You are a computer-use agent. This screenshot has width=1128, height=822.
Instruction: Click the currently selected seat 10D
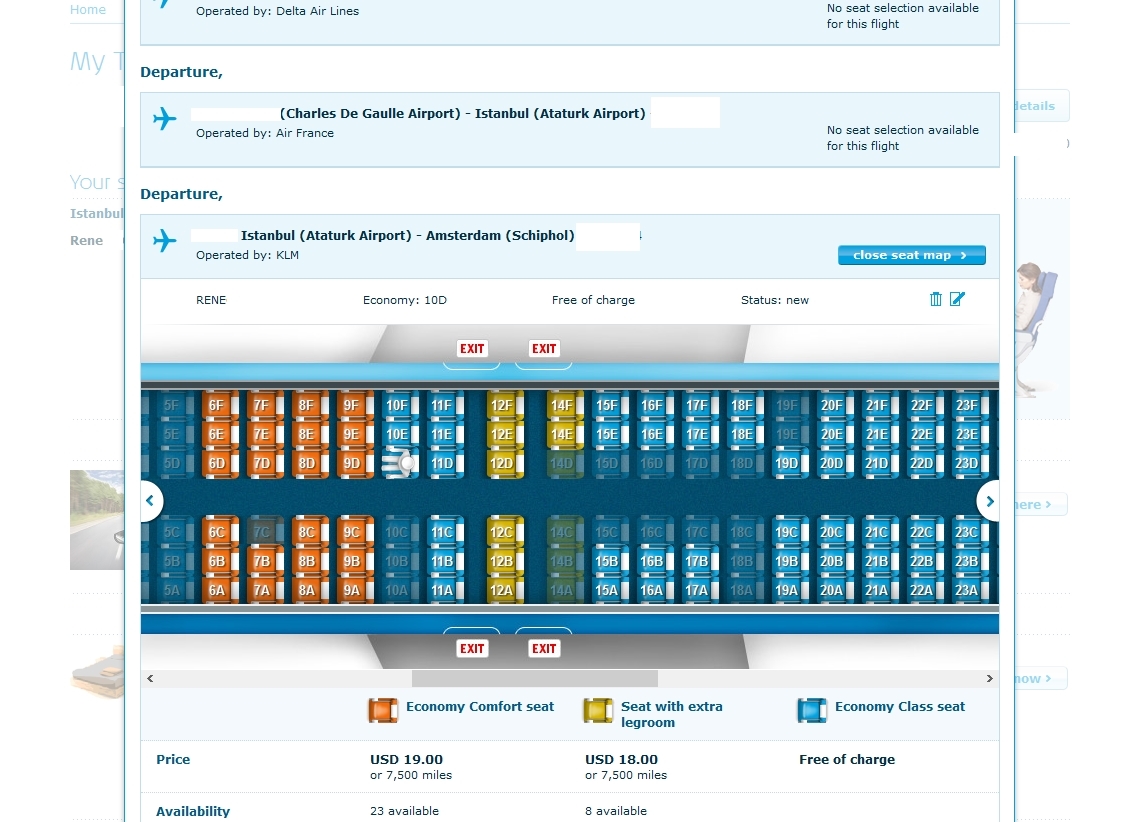pos(399,464)
